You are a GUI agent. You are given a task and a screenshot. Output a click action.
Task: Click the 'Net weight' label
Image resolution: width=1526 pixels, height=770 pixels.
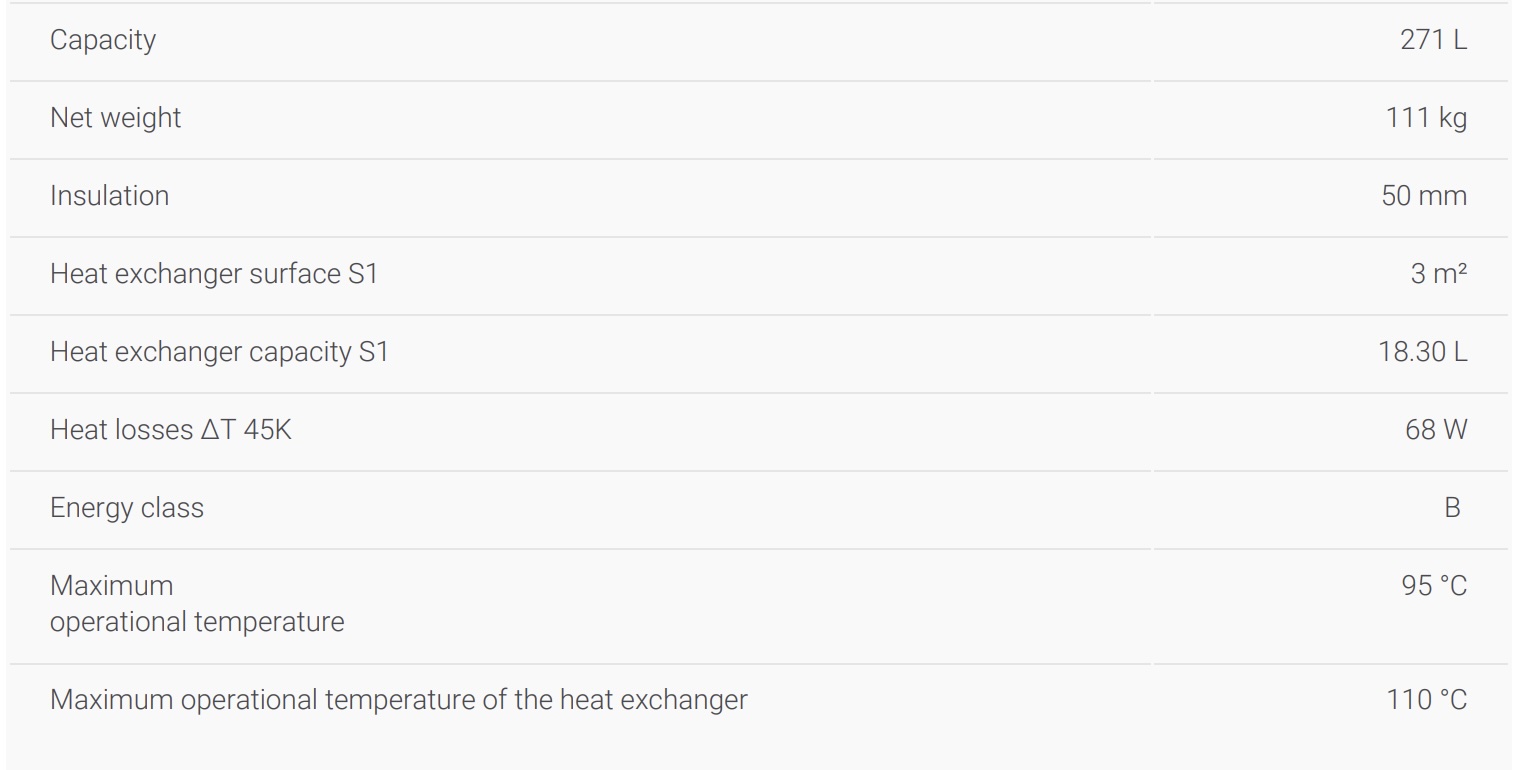116,118
